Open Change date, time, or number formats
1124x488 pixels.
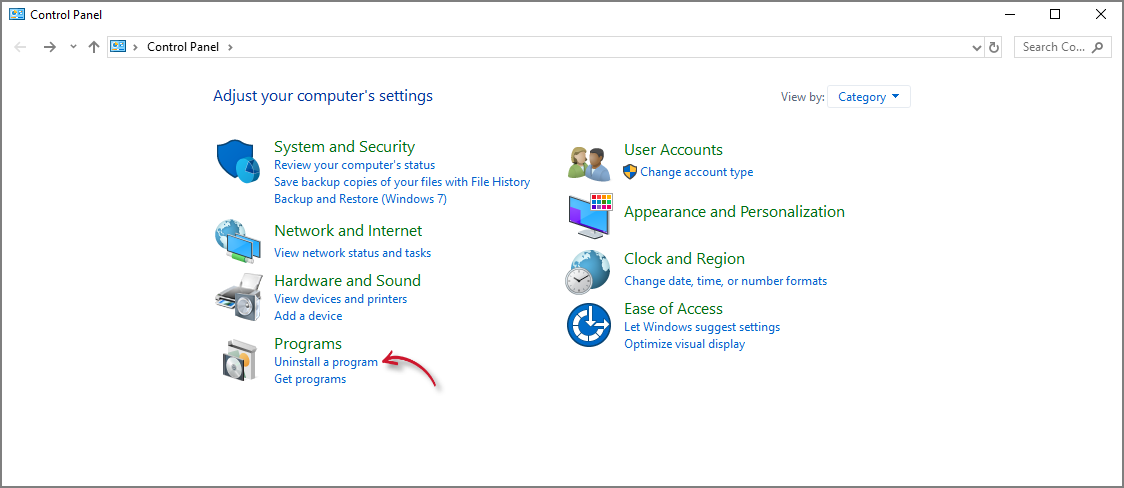coord(725,281)
